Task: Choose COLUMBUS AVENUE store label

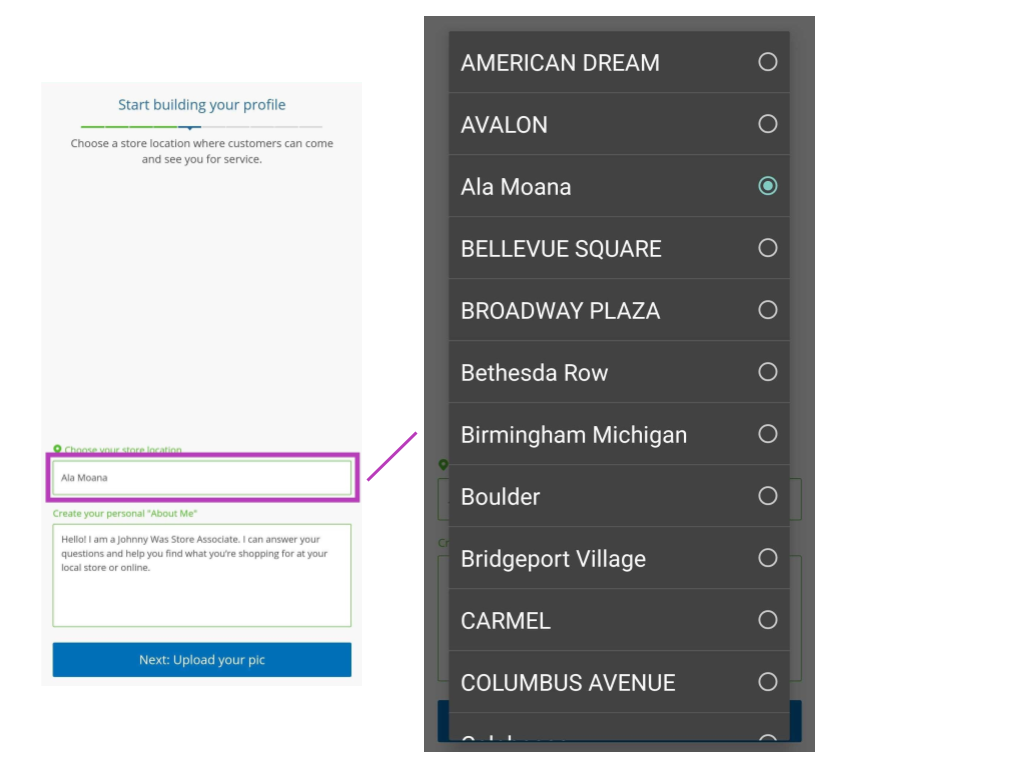Action: [x=567, y=682]
